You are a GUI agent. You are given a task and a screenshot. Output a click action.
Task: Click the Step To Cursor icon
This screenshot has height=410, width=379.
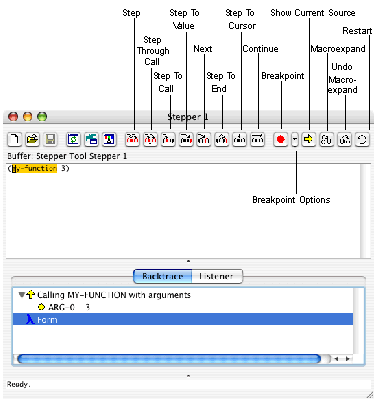(x=239, y=139)
